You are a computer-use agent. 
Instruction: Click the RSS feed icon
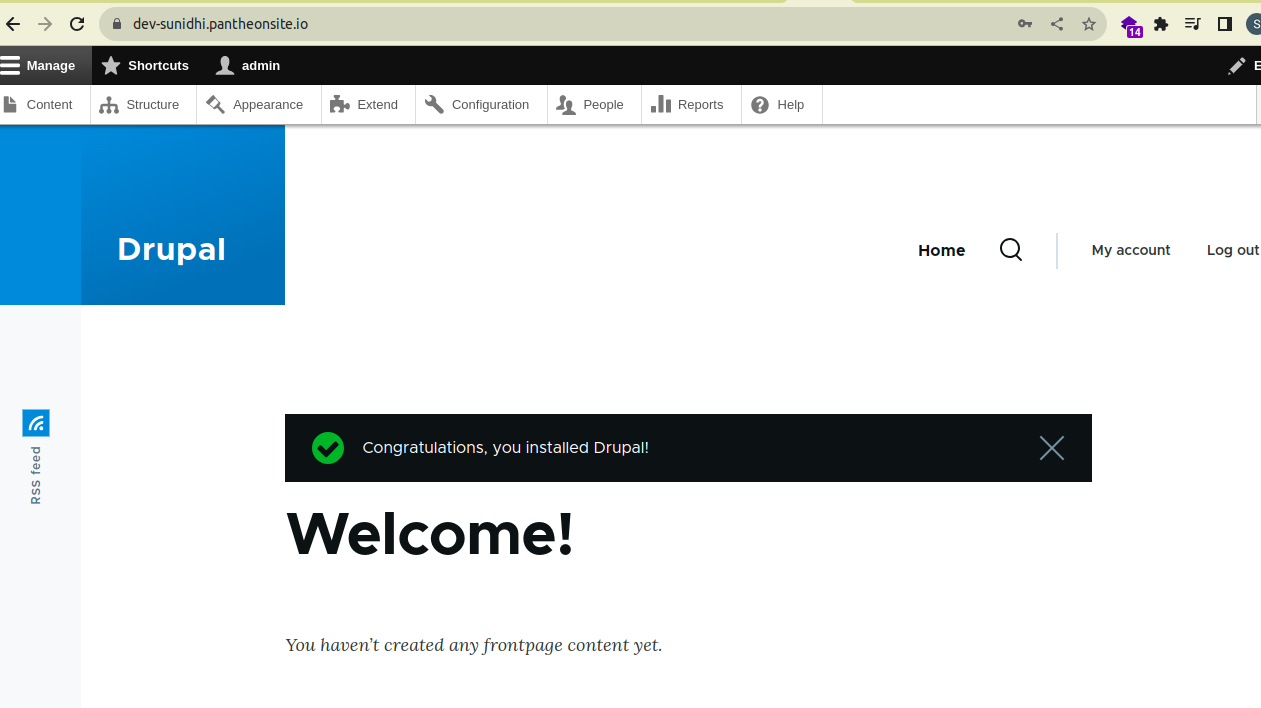(x=36, y=423)
